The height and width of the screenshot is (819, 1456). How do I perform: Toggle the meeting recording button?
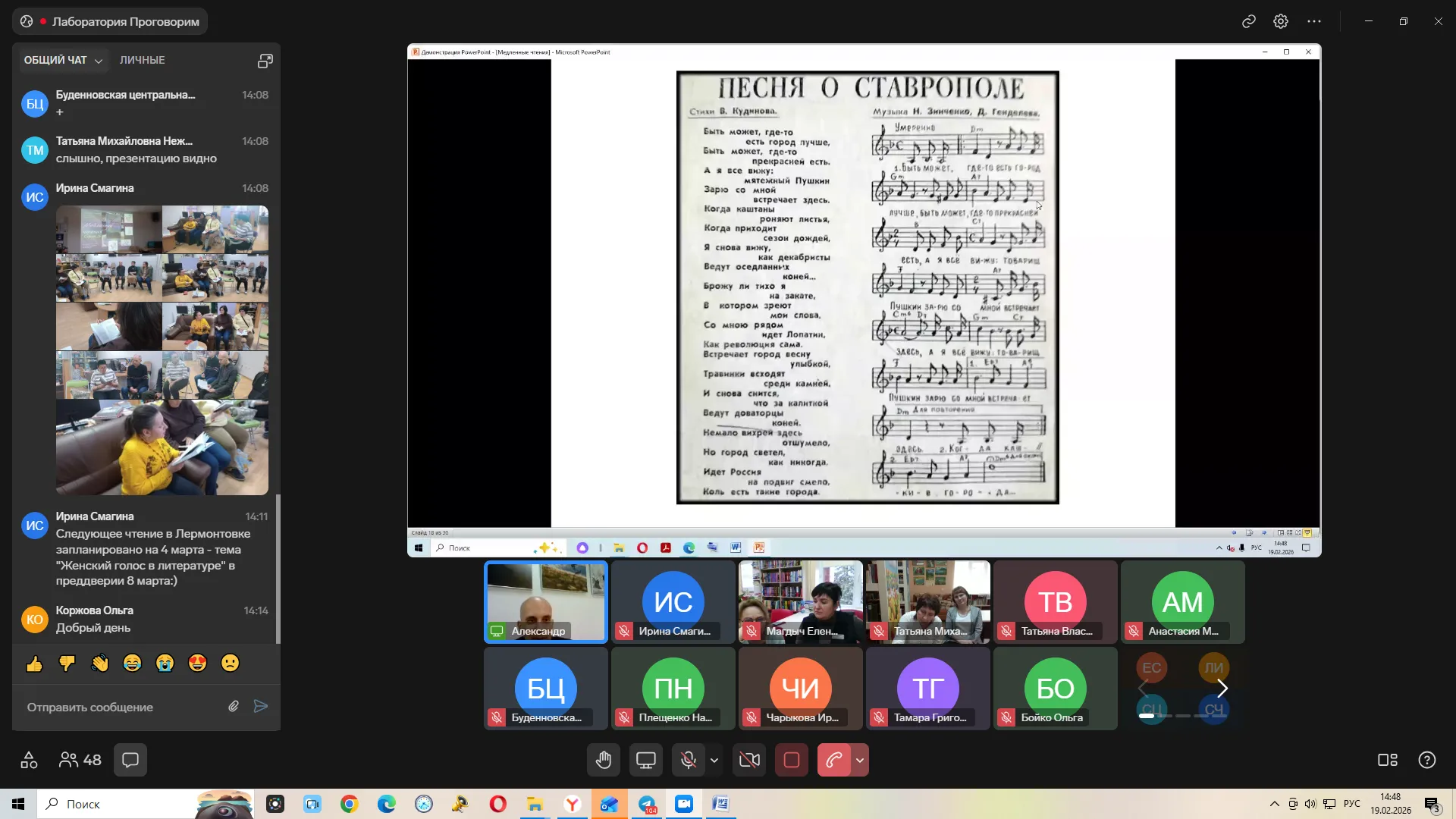[x=792, y=760]
